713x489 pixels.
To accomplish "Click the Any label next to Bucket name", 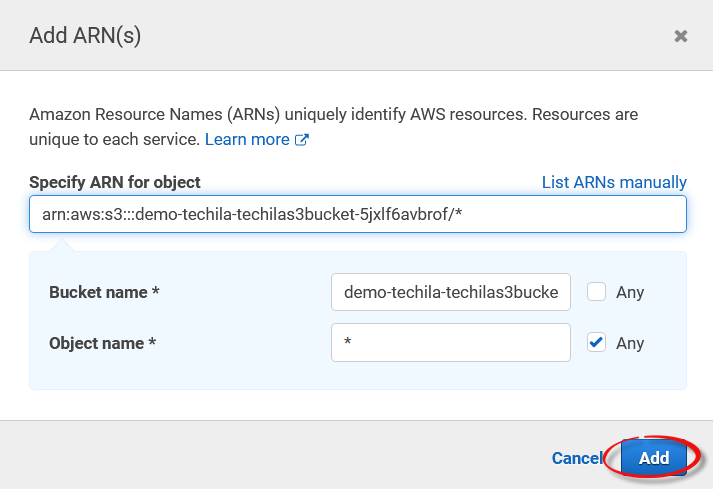I will 630,292.
